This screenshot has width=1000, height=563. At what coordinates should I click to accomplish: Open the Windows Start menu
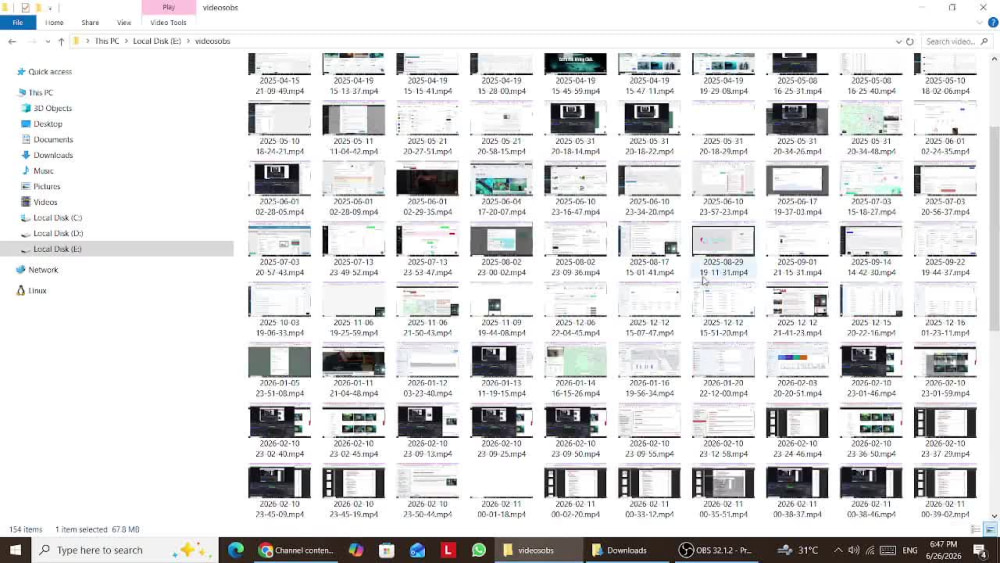(15, 550)
